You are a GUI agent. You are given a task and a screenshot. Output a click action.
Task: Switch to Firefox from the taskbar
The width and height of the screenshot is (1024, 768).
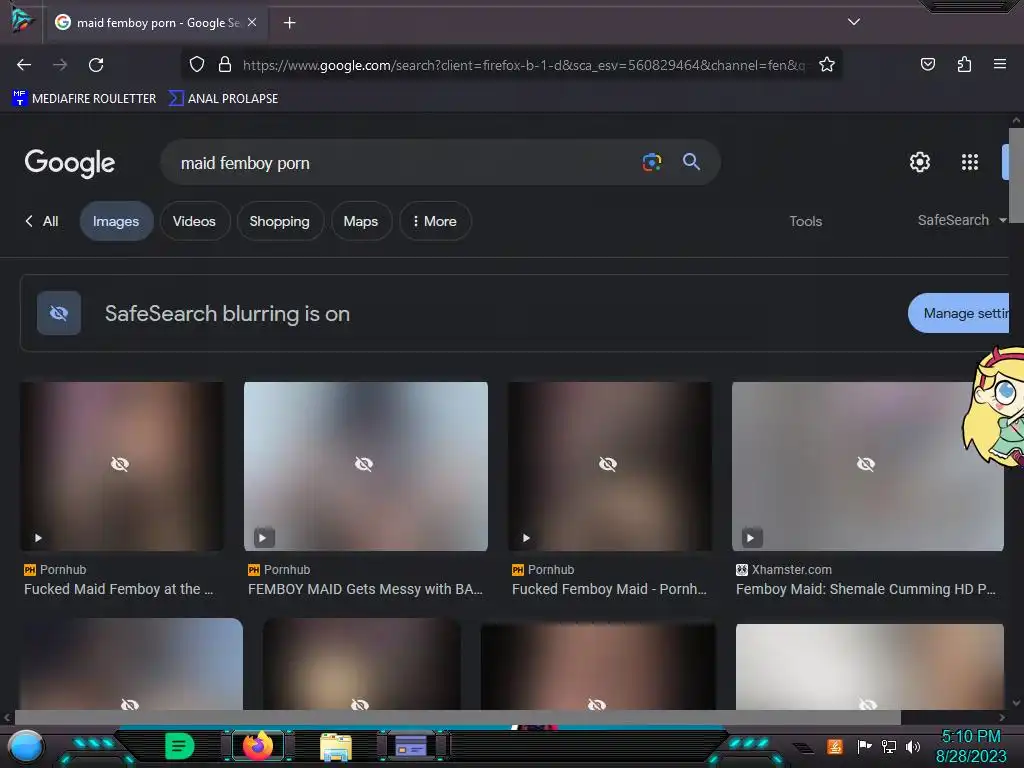[257, 746]
